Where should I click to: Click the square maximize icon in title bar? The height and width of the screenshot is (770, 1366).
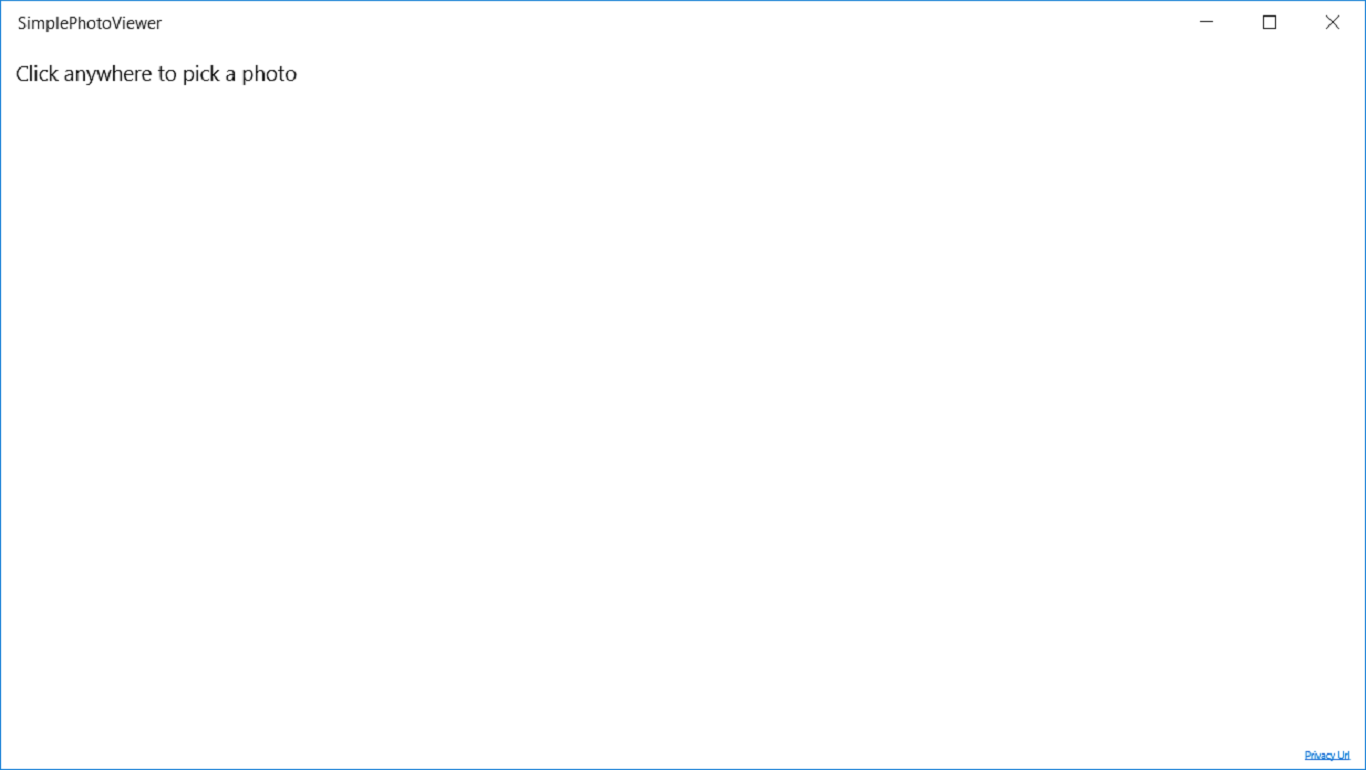(1269, 22)
